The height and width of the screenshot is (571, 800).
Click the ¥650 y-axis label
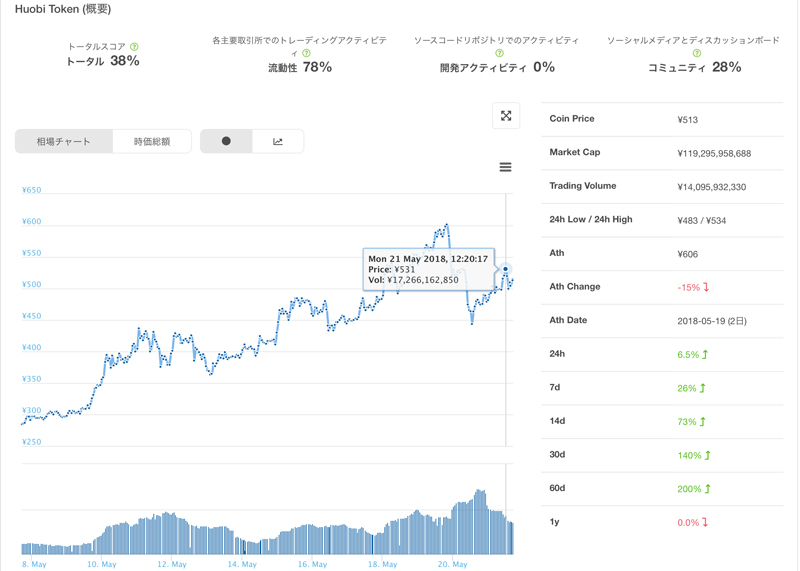(32, 190)
